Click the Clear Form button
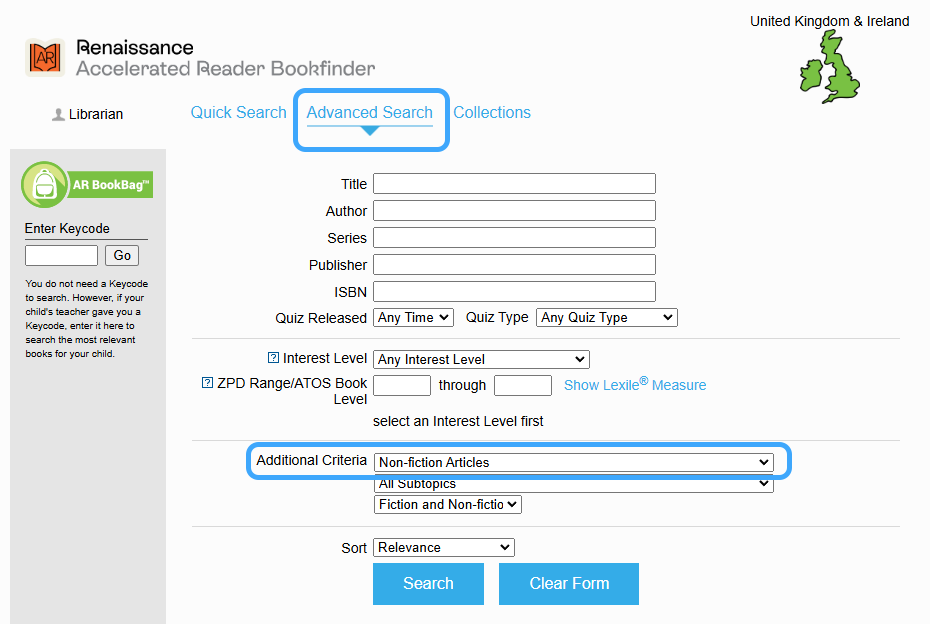This screenshot has width=930, height=624. pyautogui.click(x=568, y=584)
